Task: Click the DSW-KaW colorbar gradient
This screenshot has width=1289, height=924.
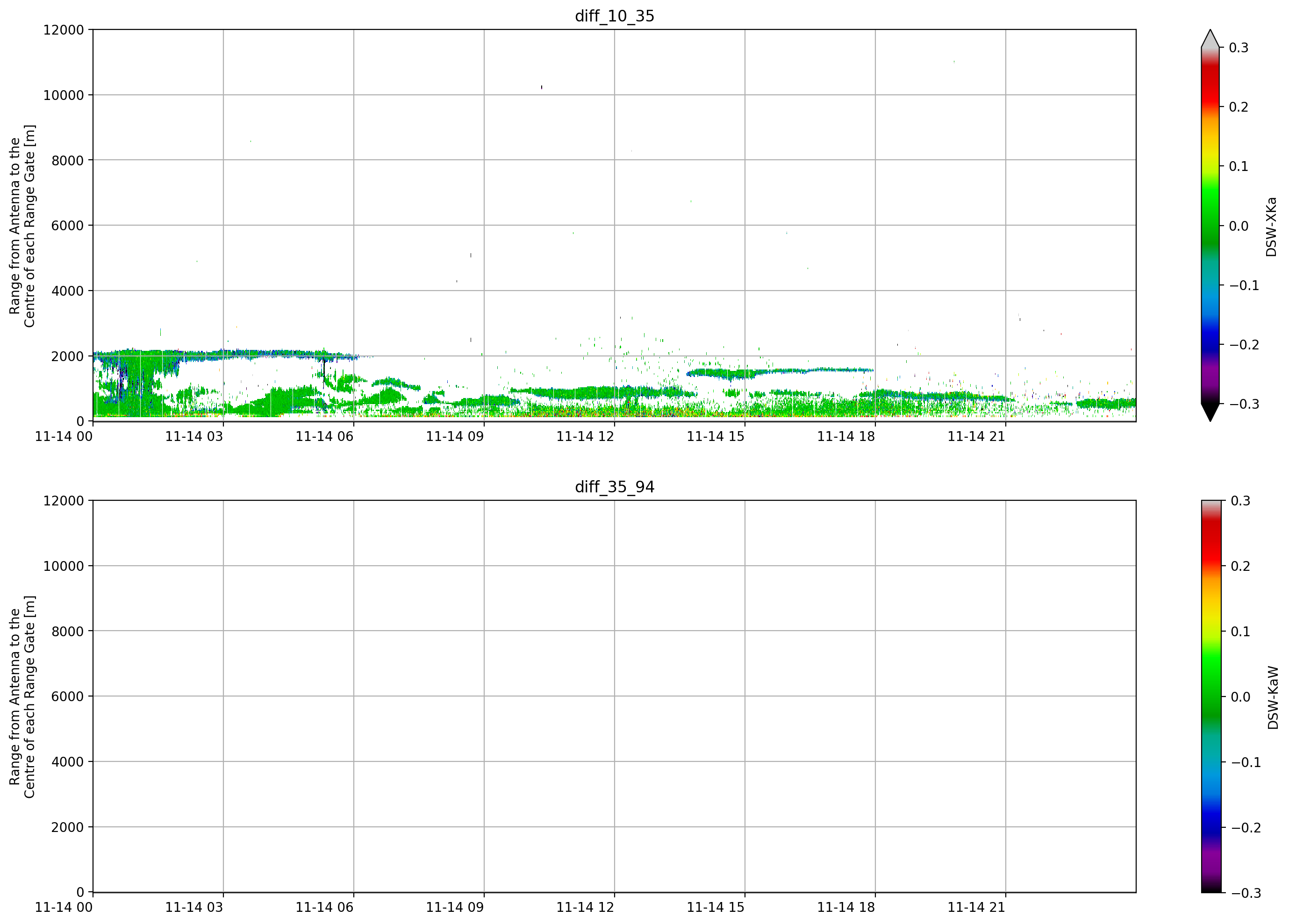Action: click(x=1210, y=696)
